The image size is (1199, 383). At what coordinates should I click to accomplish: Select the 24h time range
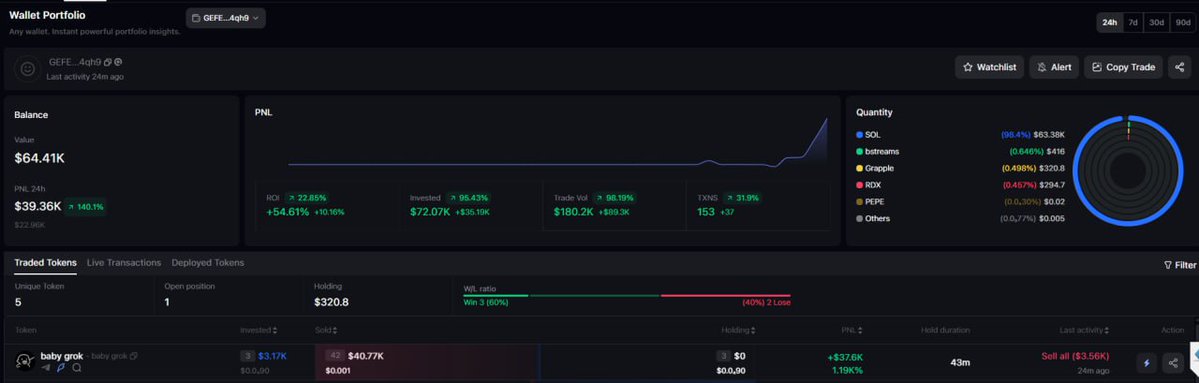click(1109, 23)
